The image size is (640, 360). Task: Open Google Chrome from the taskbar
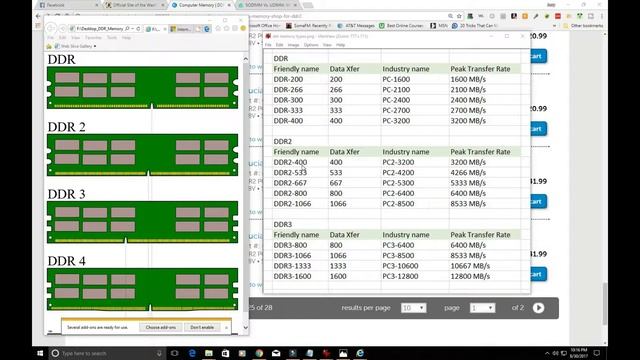click(x=259, y=353)
